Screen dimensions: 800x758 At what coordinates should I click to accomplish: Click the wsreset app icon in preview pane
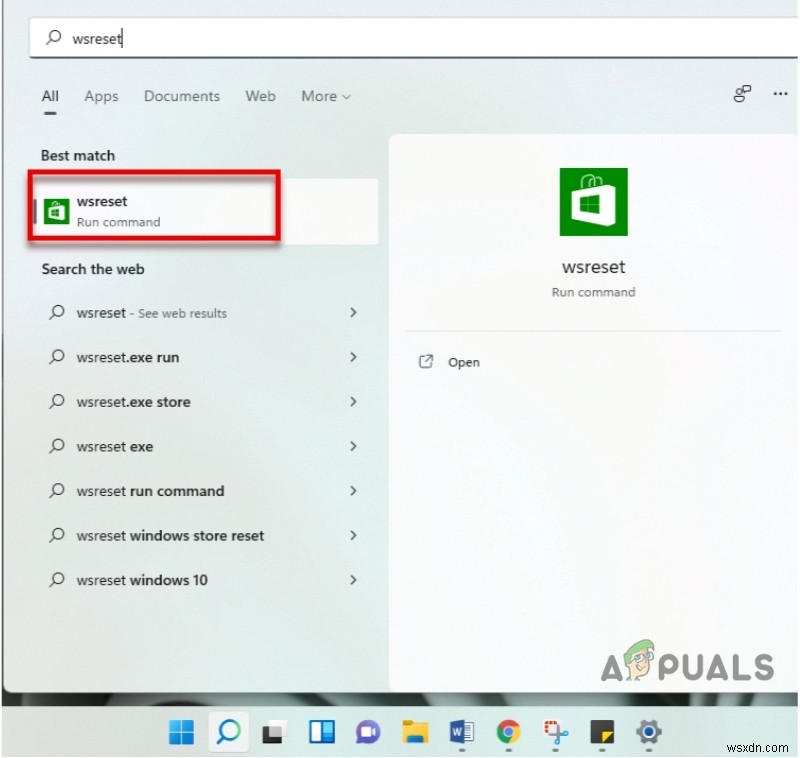593,200
